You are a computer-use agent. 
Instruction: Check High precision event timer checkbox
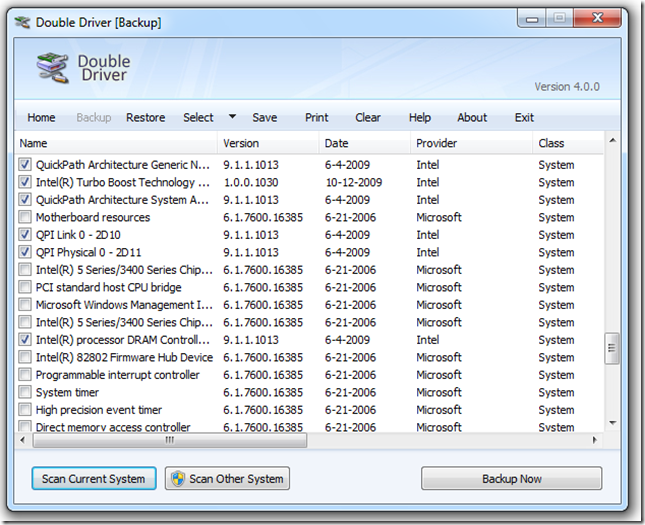pos(25,409)
